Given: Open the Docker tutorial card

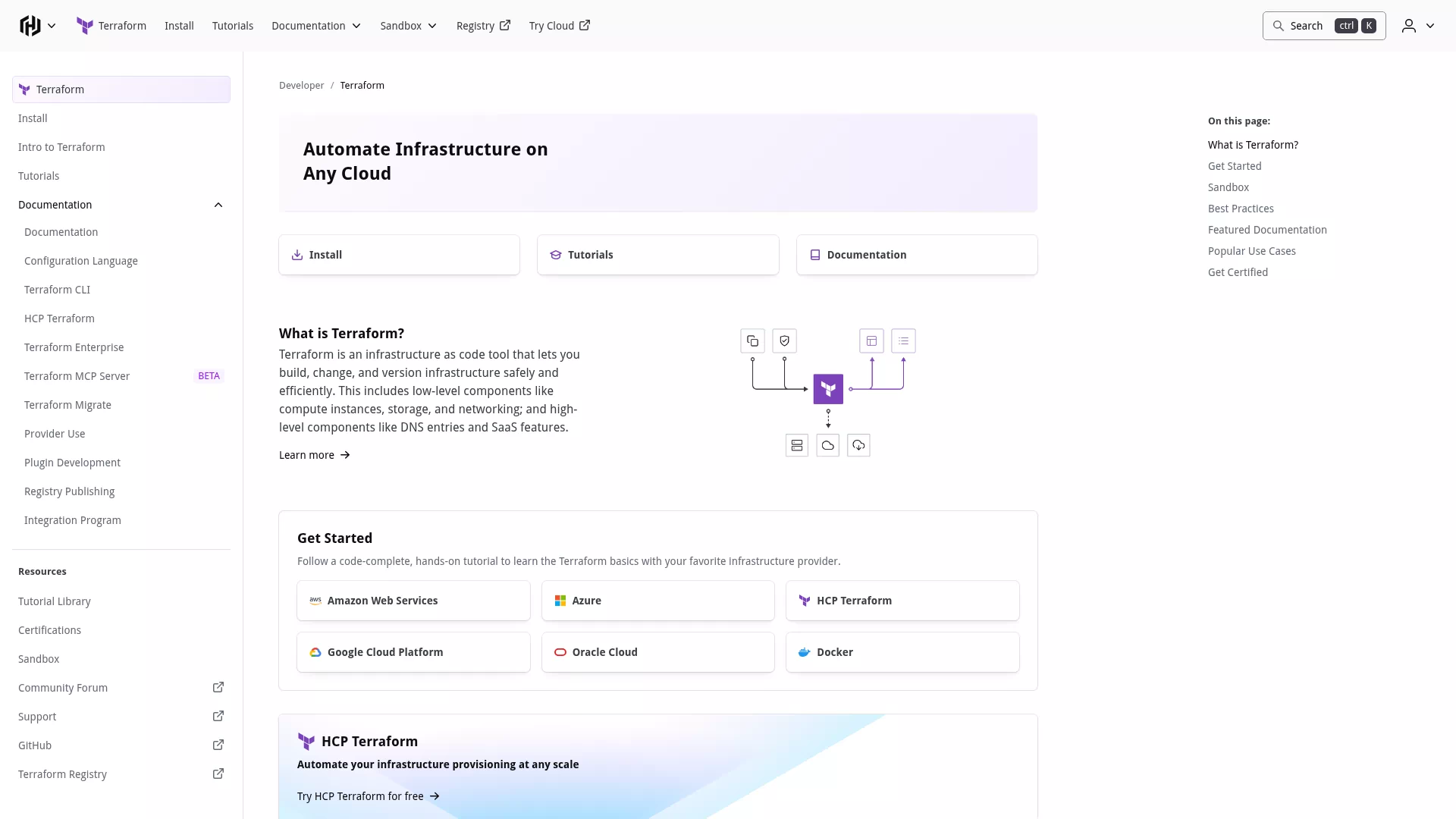Looking at the screenshot, I should [902, 652].
